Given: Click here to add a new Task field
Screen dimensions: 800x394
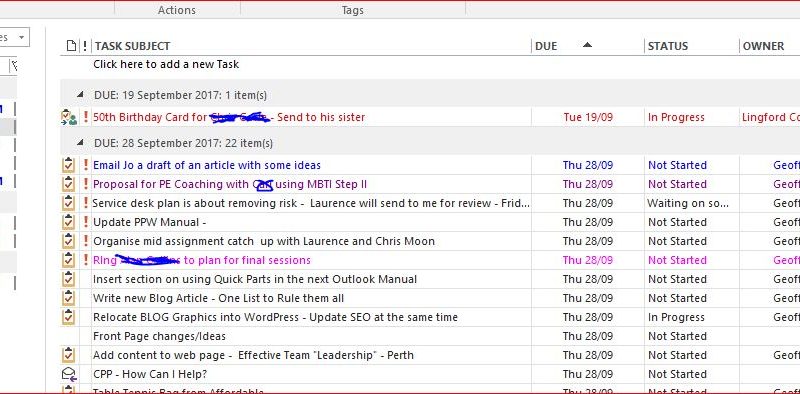Looking at the screenshot, I should 166,64.
